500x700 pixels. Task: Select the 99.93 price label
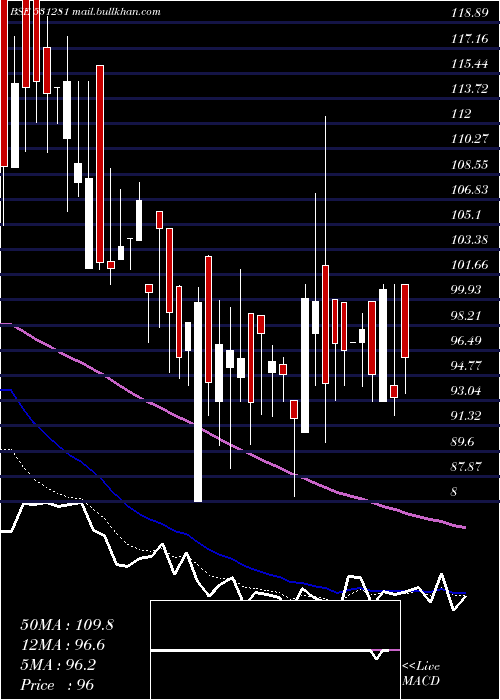coord(467,290)
